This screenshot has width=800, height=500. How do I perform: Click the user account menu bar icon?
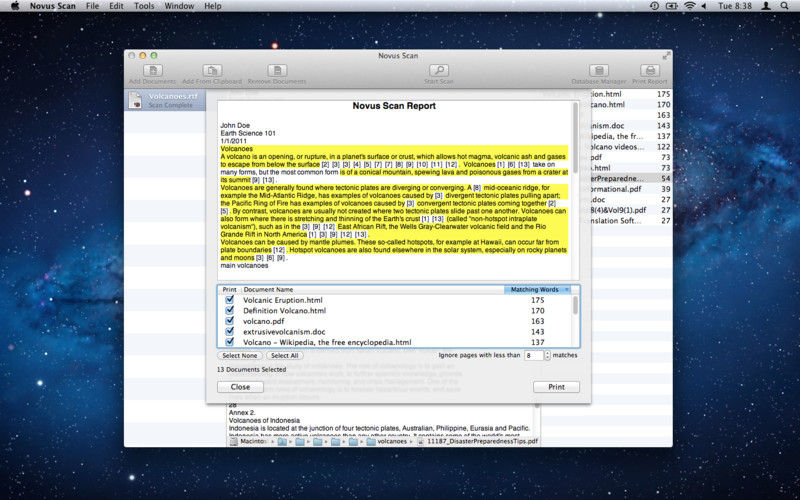766,6
